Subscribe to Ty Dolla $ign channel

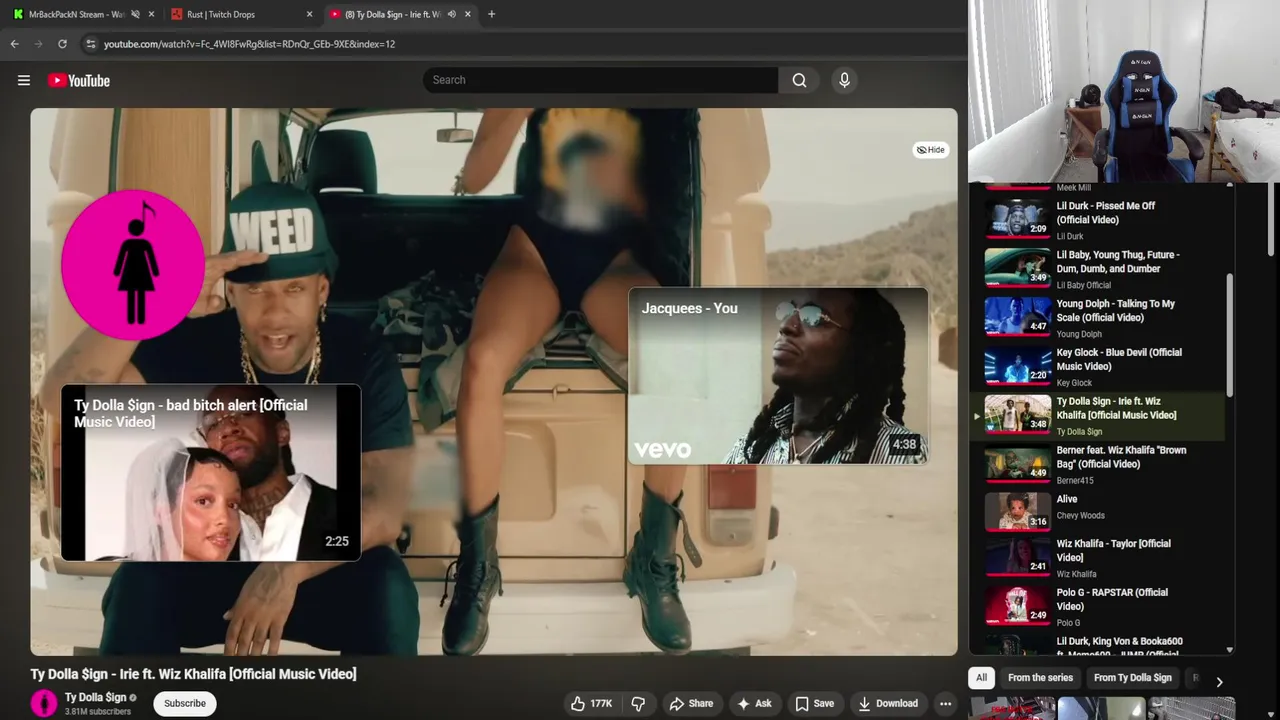185,703
